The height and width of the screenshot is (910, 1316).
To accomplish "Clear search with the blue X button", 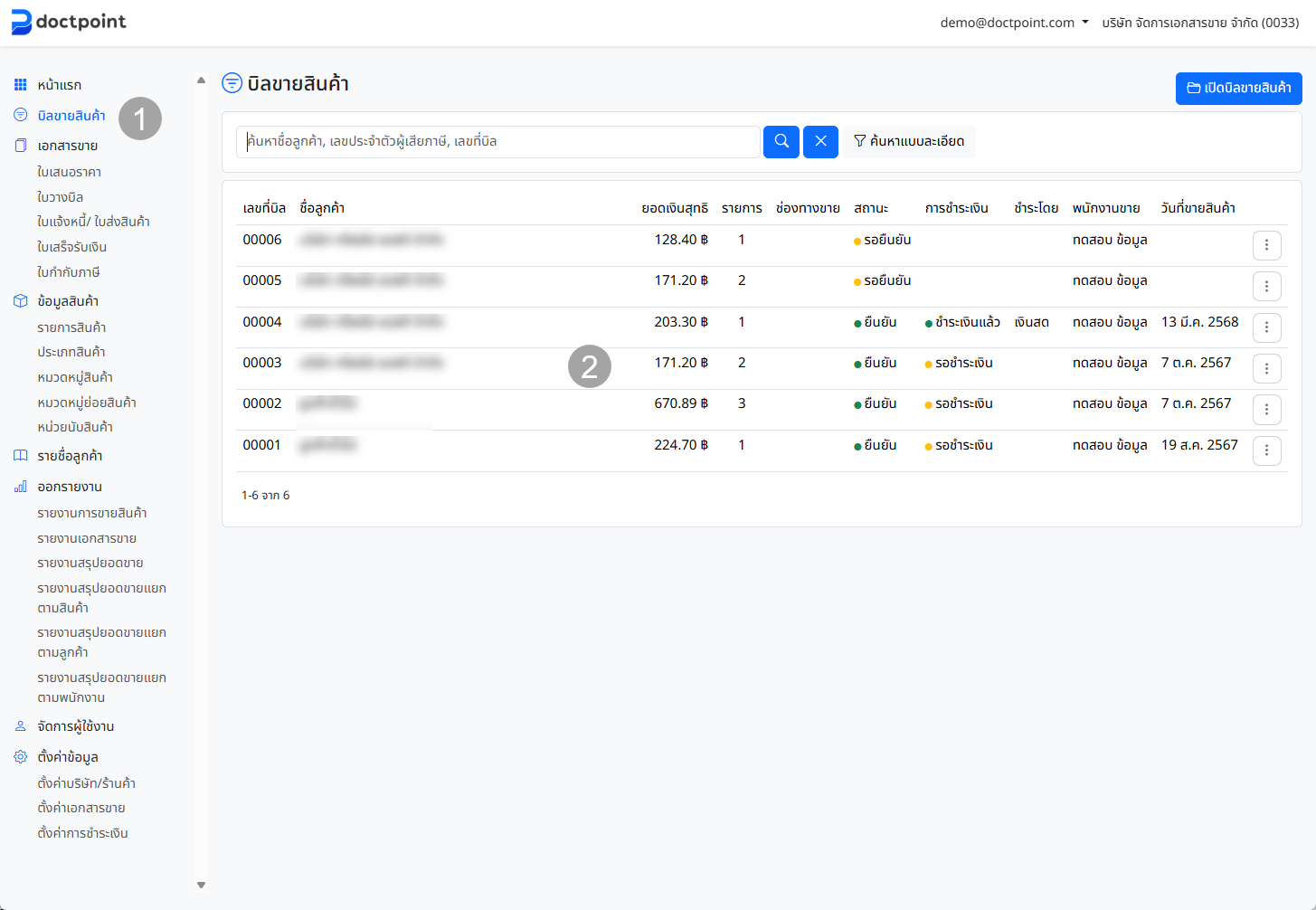I will [x=820, y=141].
